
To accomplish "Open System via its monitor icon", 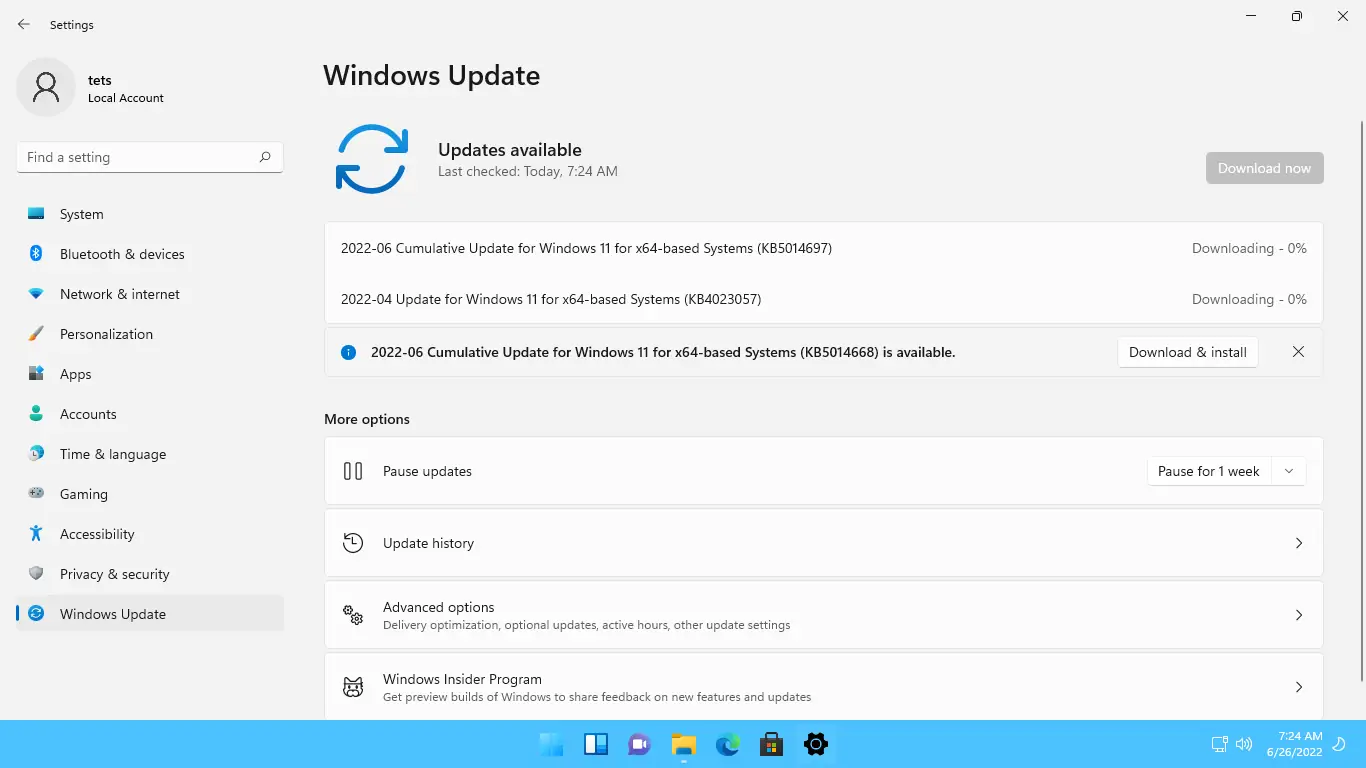I will [36, 214].
